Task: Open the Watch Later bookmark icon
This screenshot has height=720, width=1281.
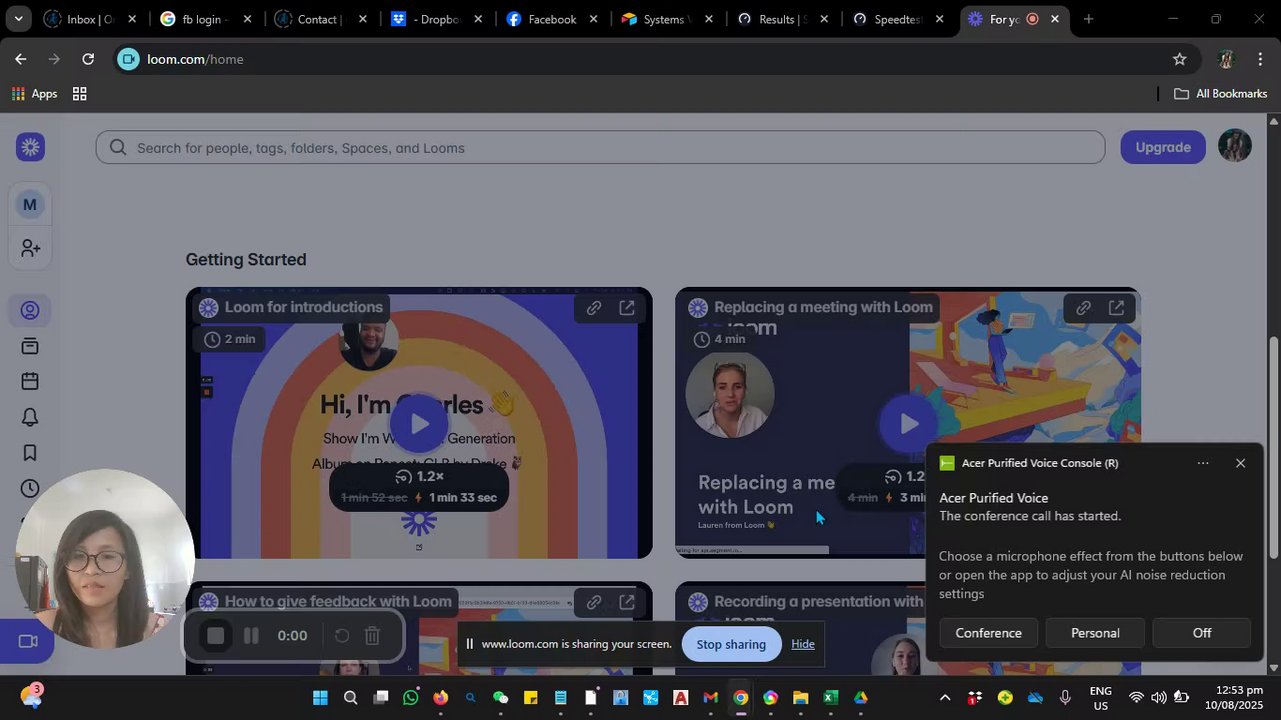Action: tap(30, 453)
